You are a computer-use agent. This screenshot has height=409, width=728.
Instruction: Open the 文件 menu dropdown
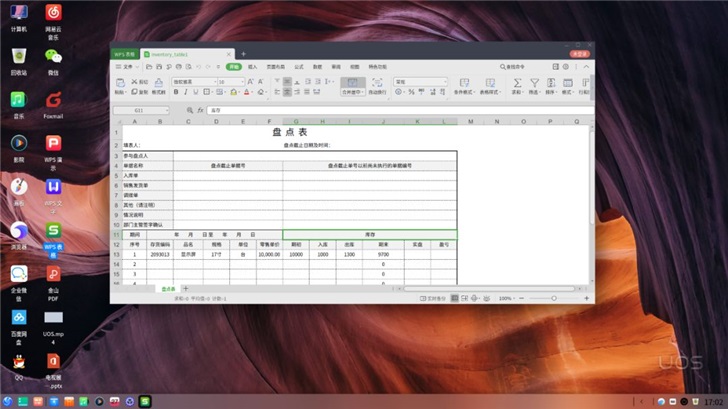[x=128, y=66]
